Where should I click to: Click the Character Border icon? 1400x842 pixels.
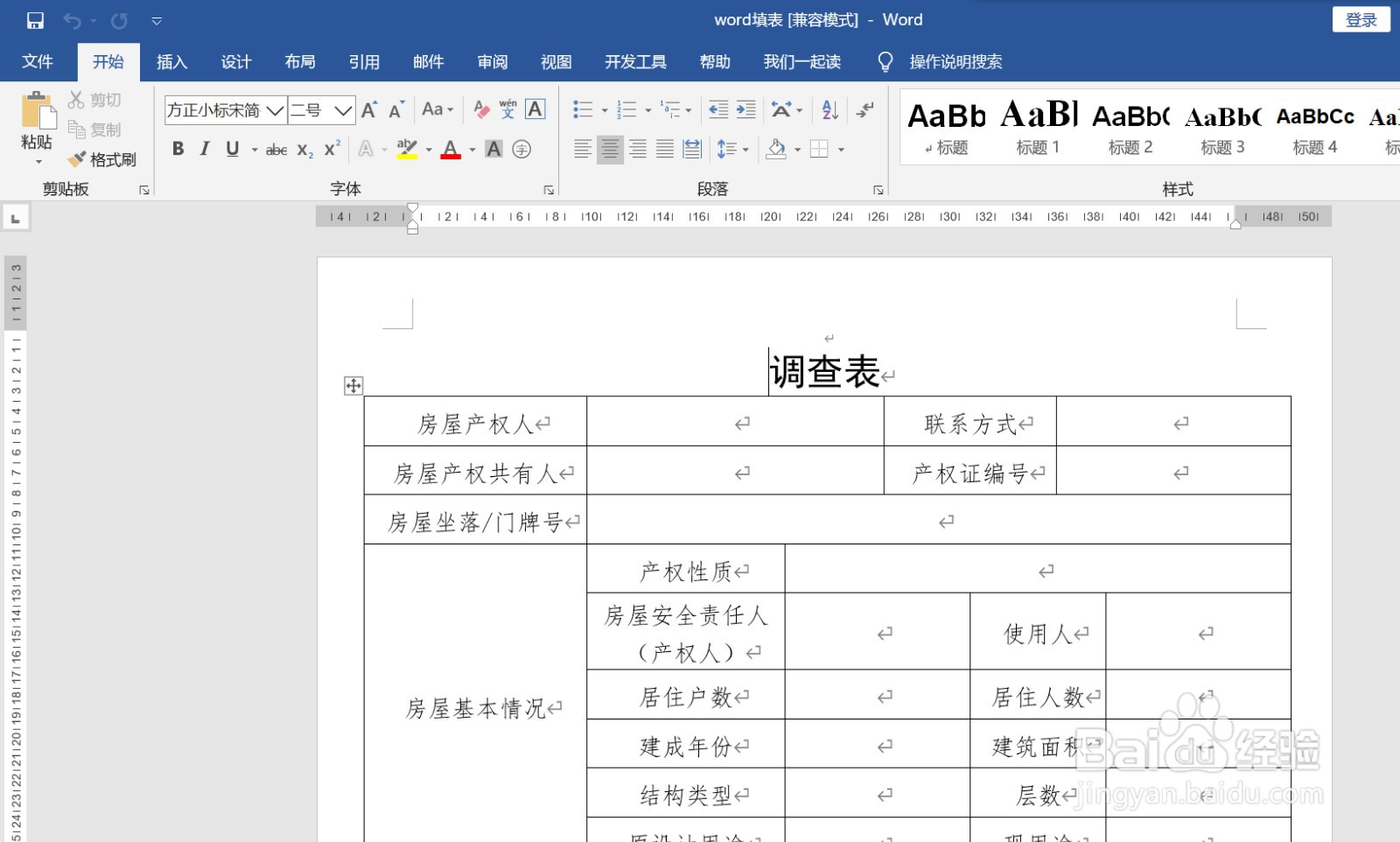(x=535, y=109)
